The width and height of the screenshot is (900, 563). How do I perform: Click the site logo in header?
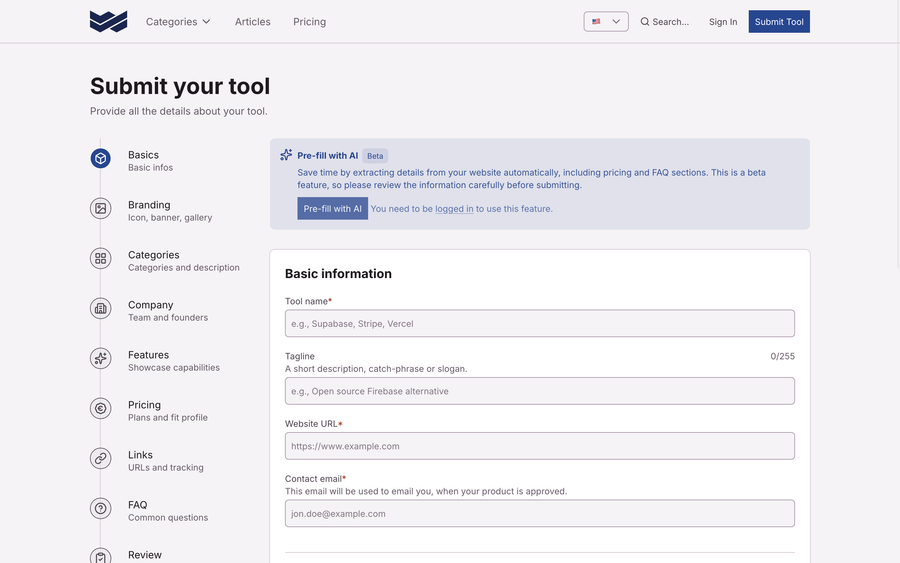pos(108,22)
